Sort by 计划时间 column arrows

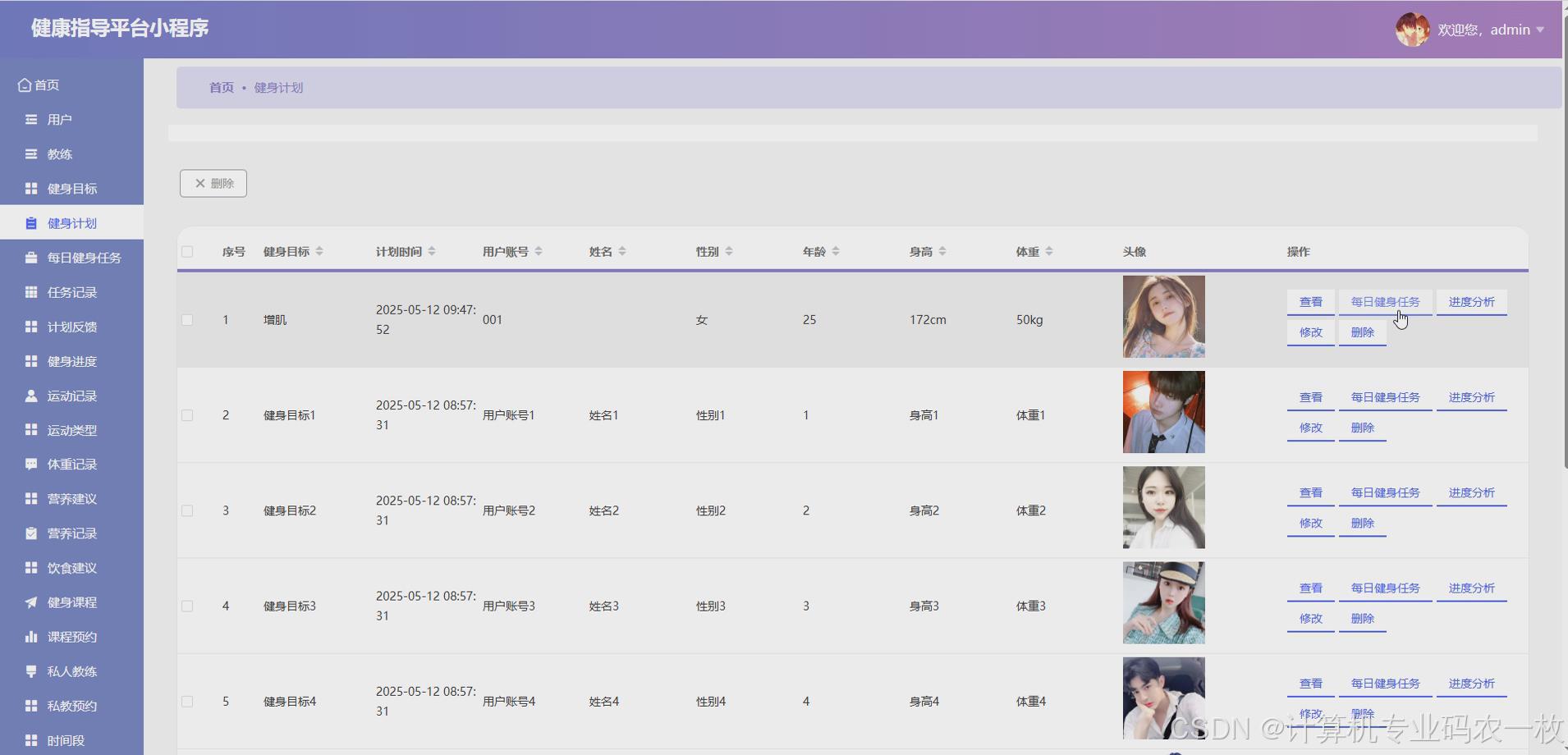(432, 251)
